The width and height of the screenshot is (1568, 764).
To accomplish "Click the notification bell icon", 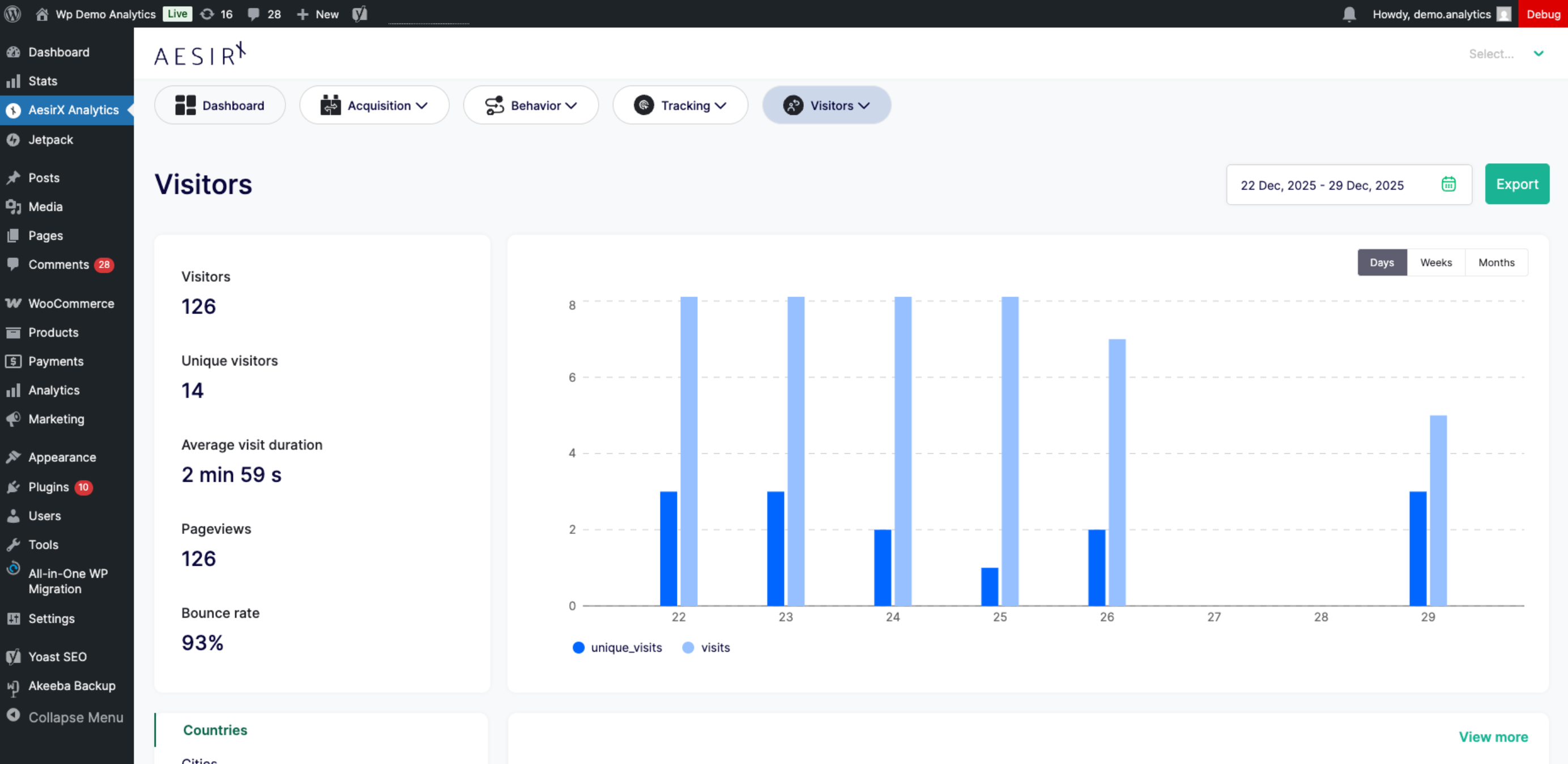I will point(1349,14).
